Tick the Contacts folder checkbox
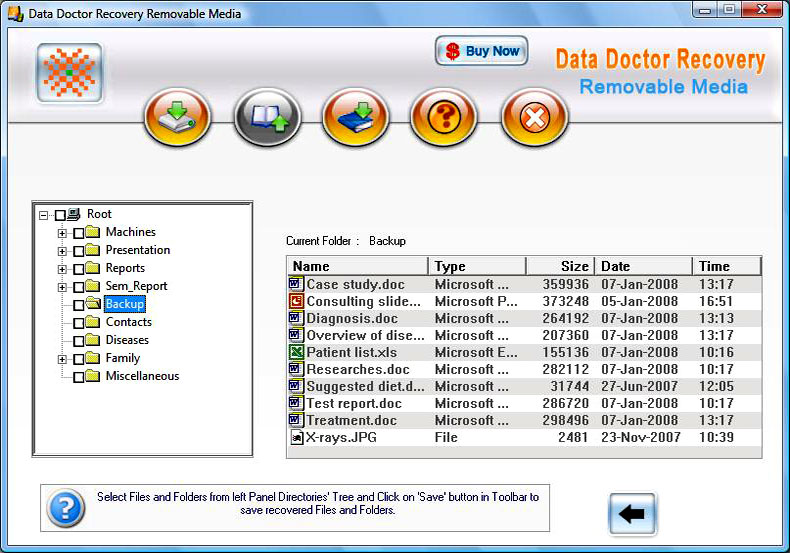This screenshot has width=790, height=553. tap(79, 323)
